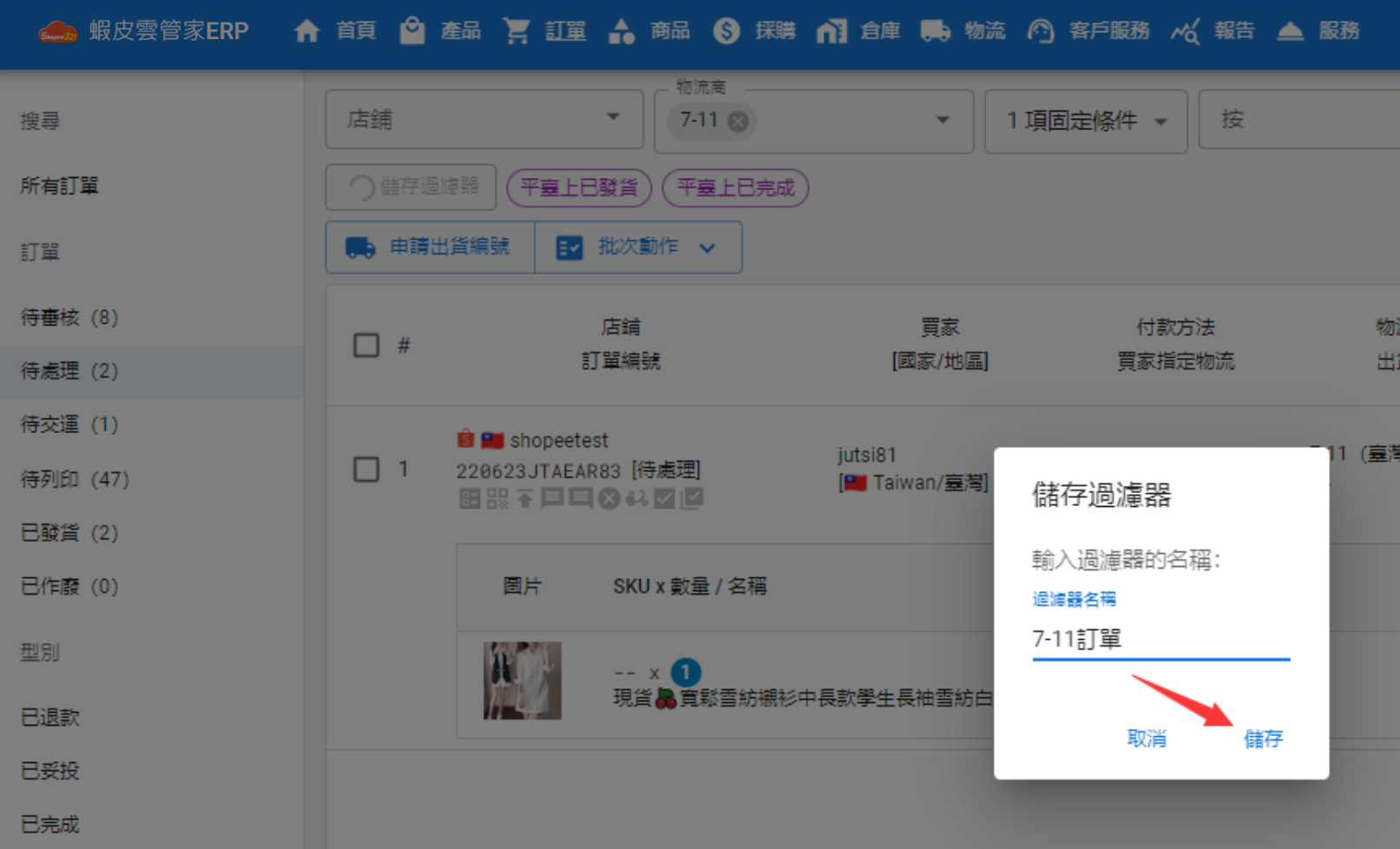Click the 平臺上已發貨 filter chip
Screen dimensions: 1400x849
tap(579, 188)
